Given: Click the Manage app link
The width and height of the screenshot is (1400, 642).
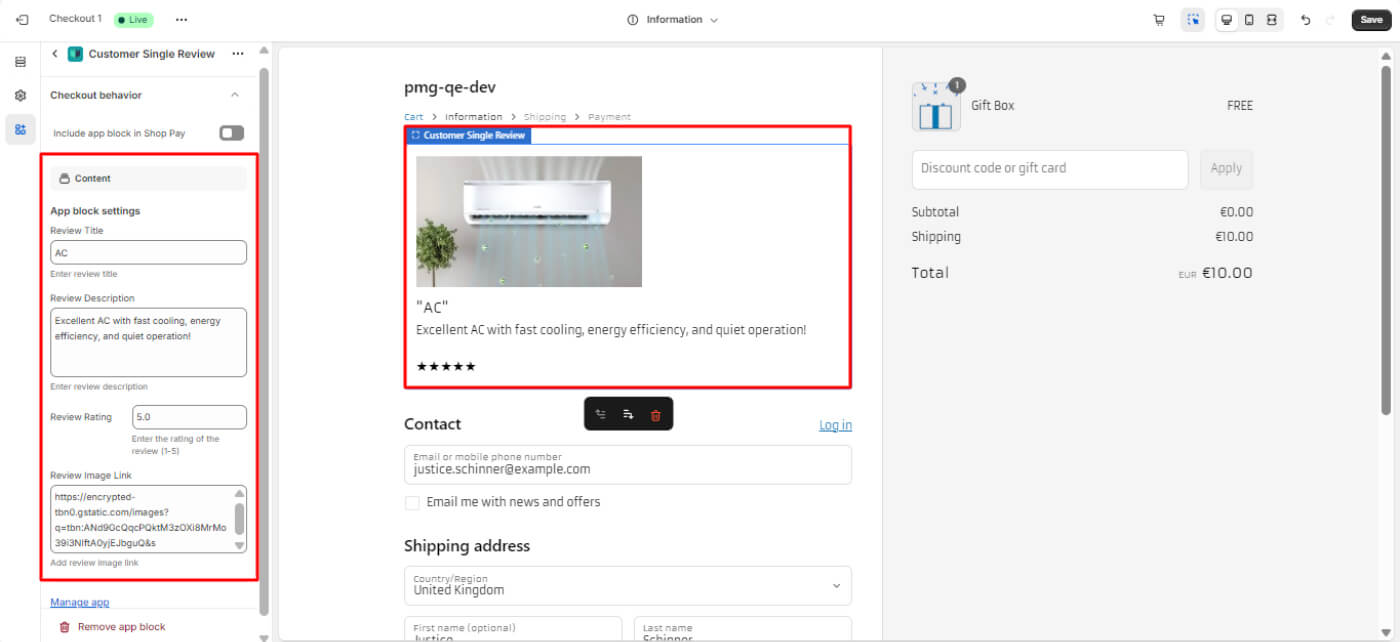Looking at the screenshot, I should click(80, 602).
